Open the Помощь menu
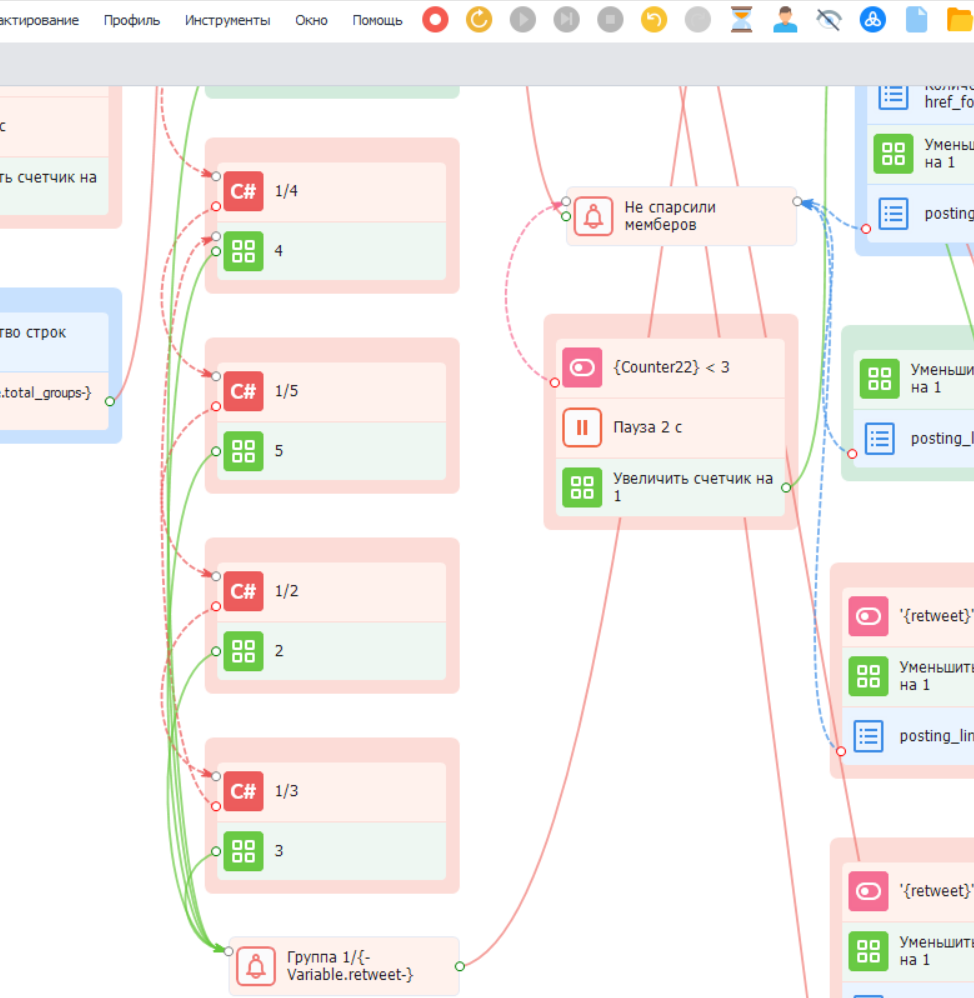 [x=377, y=20]
